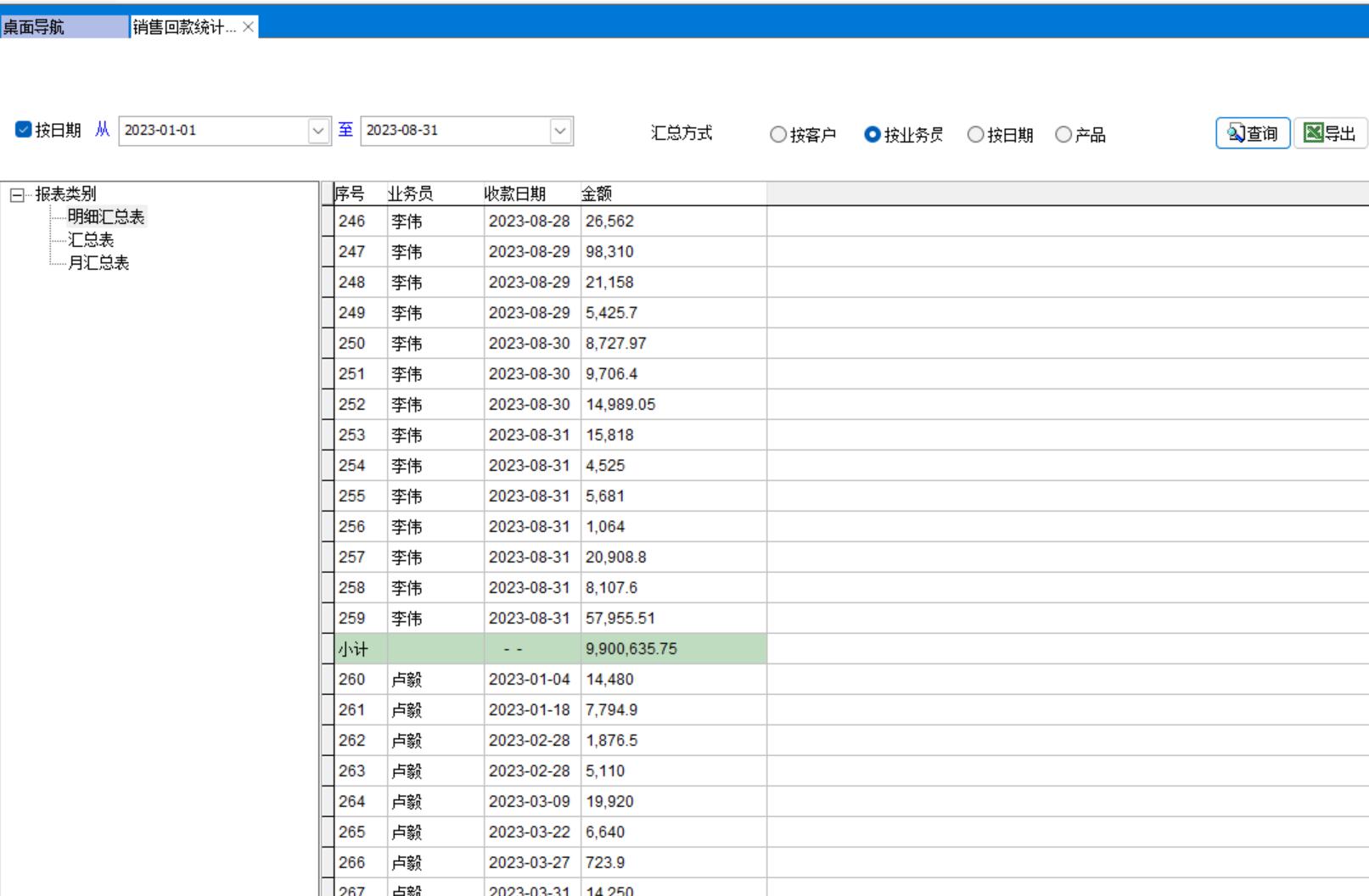Image resolution: width=1369 pixels, height=896 pixels.
Task: Open 月汇总表 in the report tree
Action: click(x=98, y=263)
